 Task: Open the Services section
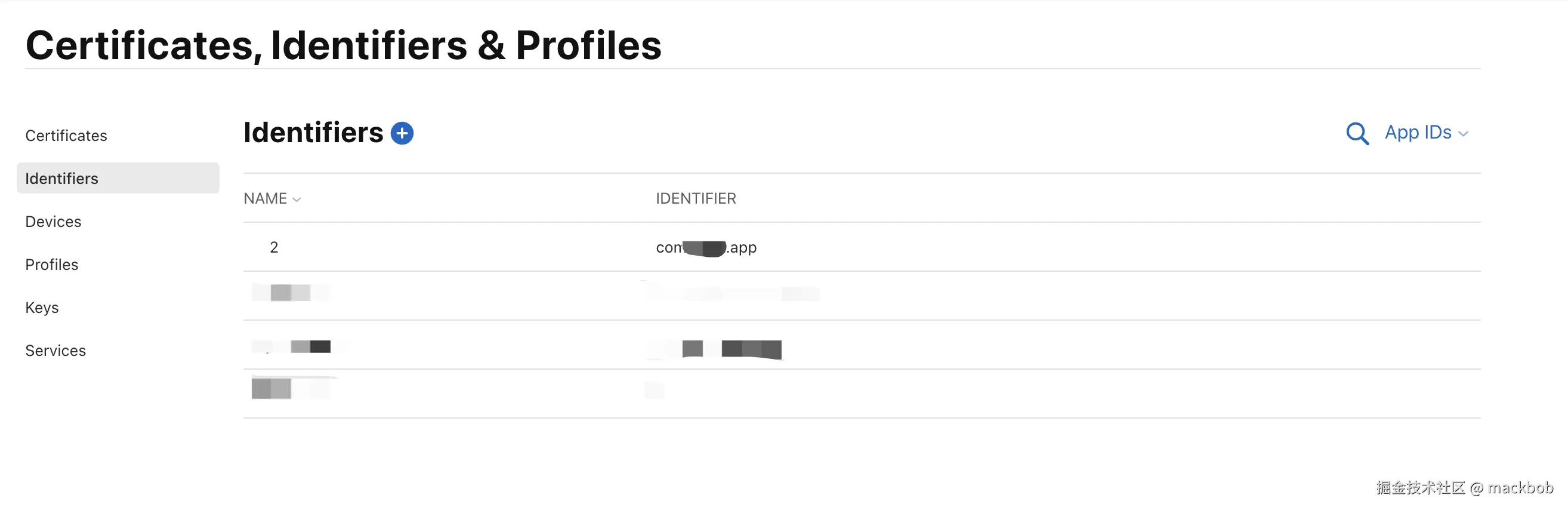coord(55,351)
